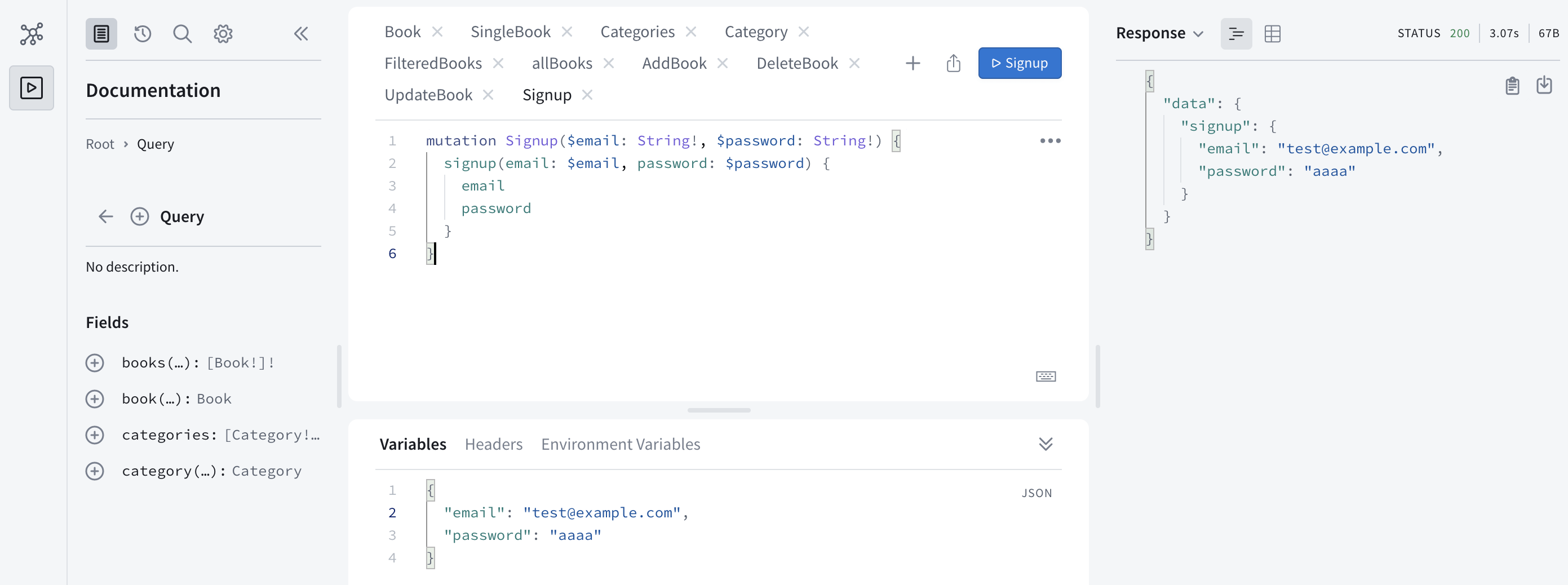The width and height of the screenshot is (1568, 585).
Task: Switch to the Category operation tab
Action: 755,32
